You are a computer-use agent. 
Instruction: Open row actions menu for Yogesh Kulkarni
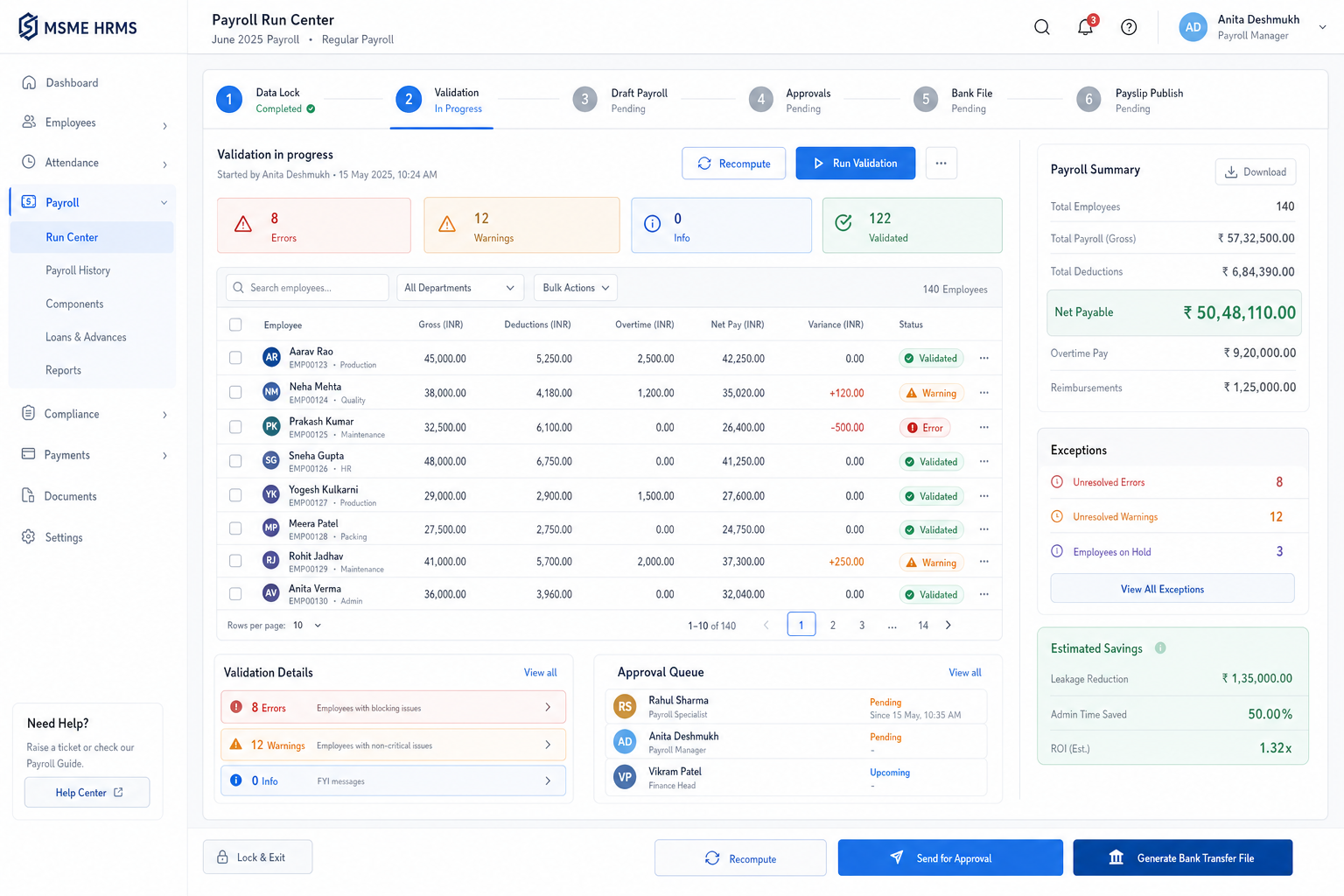(x=984, y=496)
